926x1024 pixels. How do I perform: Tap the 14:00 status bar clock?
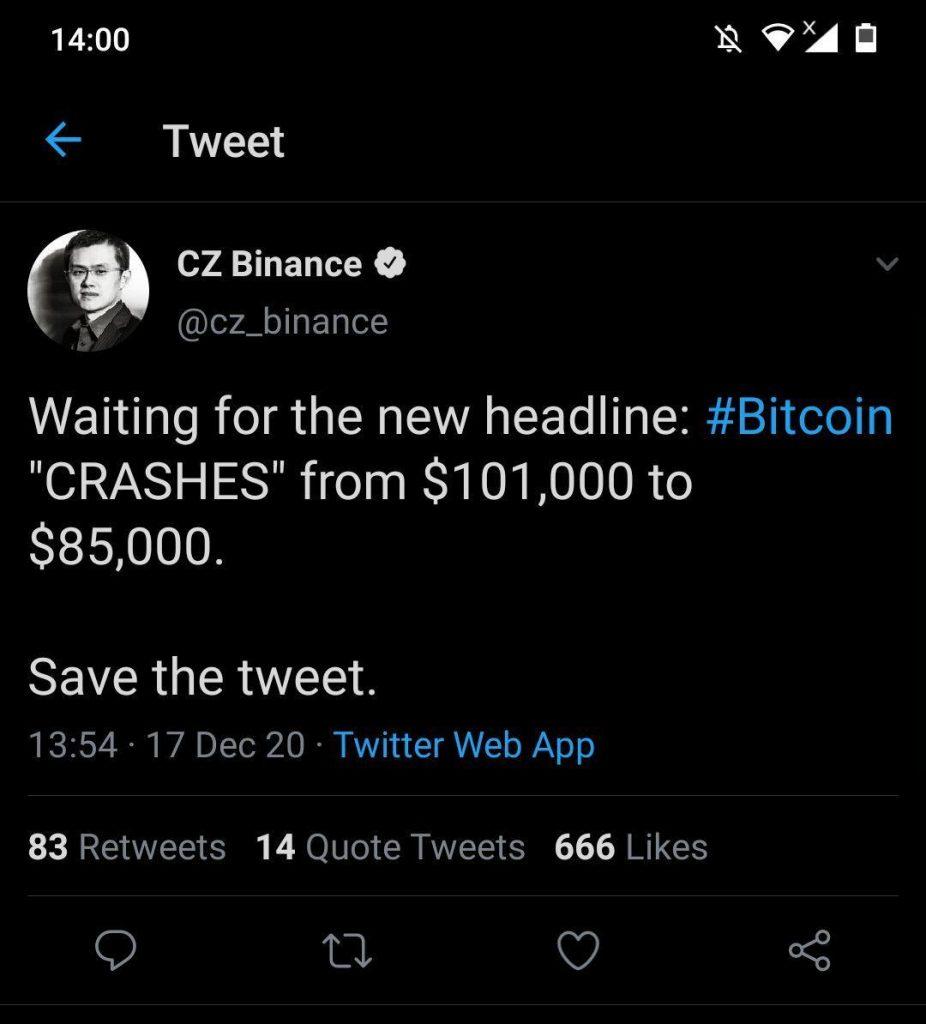90,39
